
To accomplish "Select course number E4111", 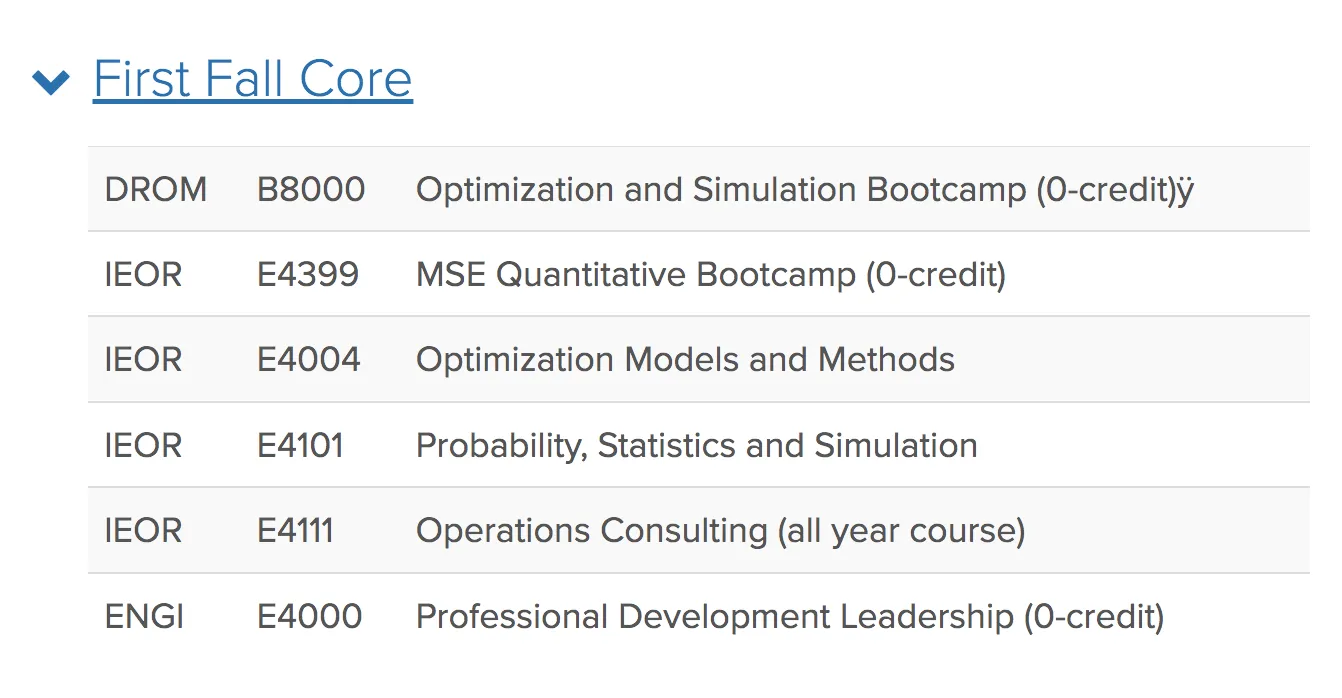I will tap(295, 530).
